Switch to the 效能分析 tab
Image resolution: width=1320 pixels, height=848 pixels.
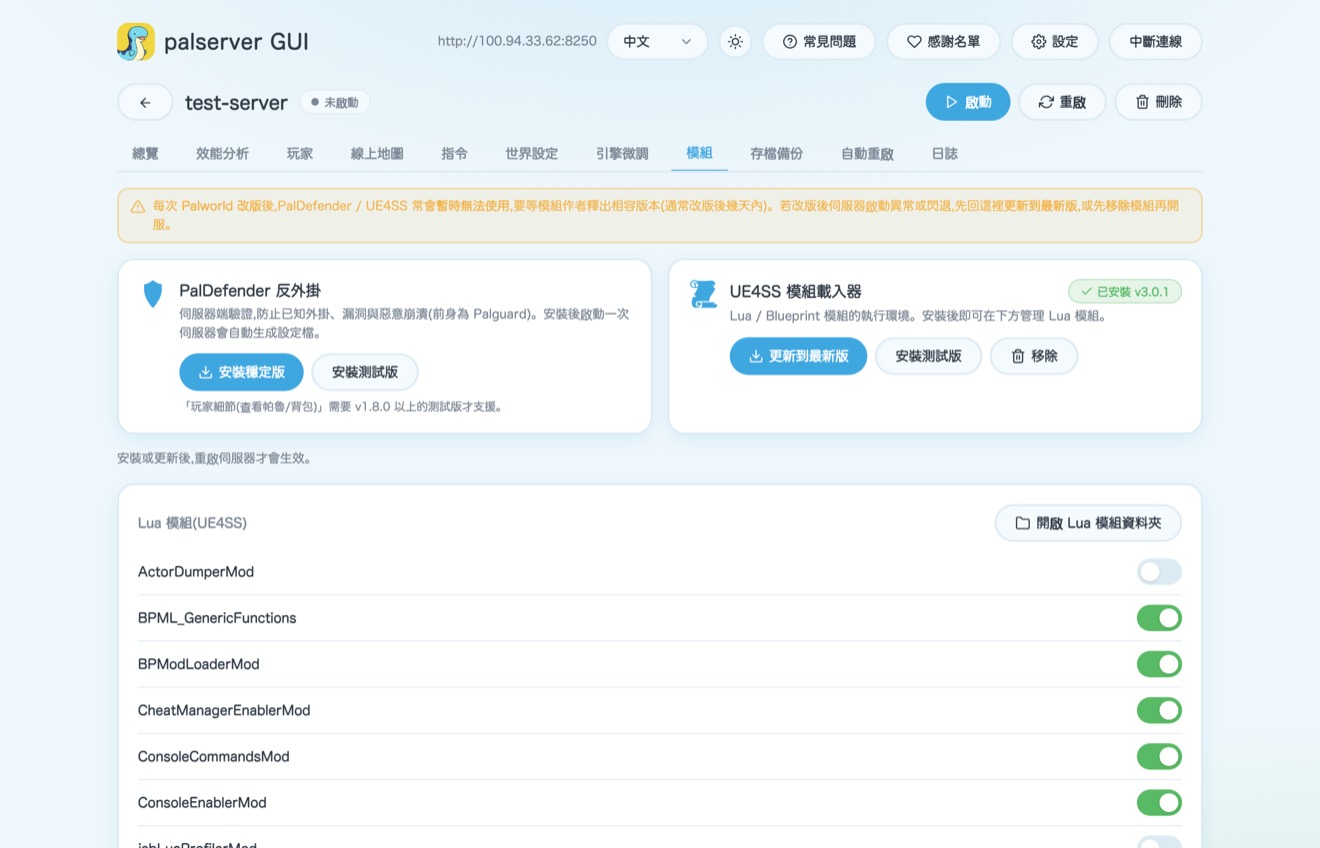[222, 153]
